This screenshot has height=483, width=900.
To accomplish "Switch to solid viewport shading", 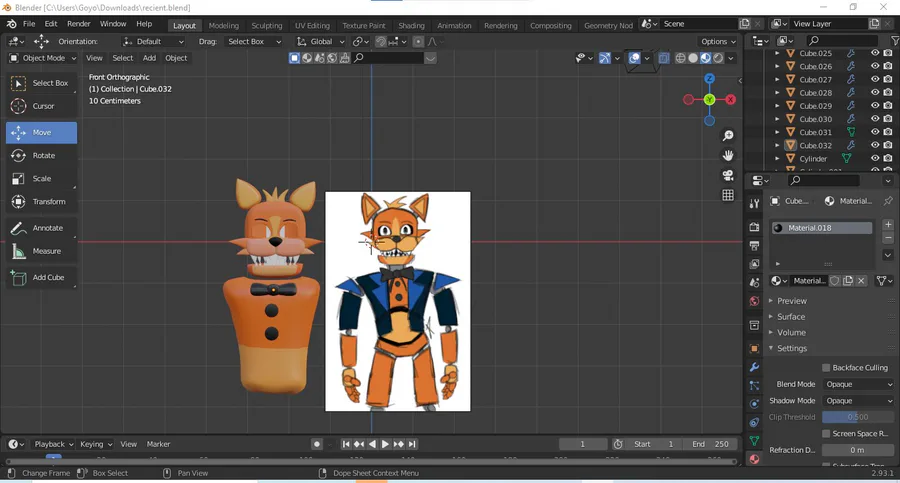I will click(693, 58).
